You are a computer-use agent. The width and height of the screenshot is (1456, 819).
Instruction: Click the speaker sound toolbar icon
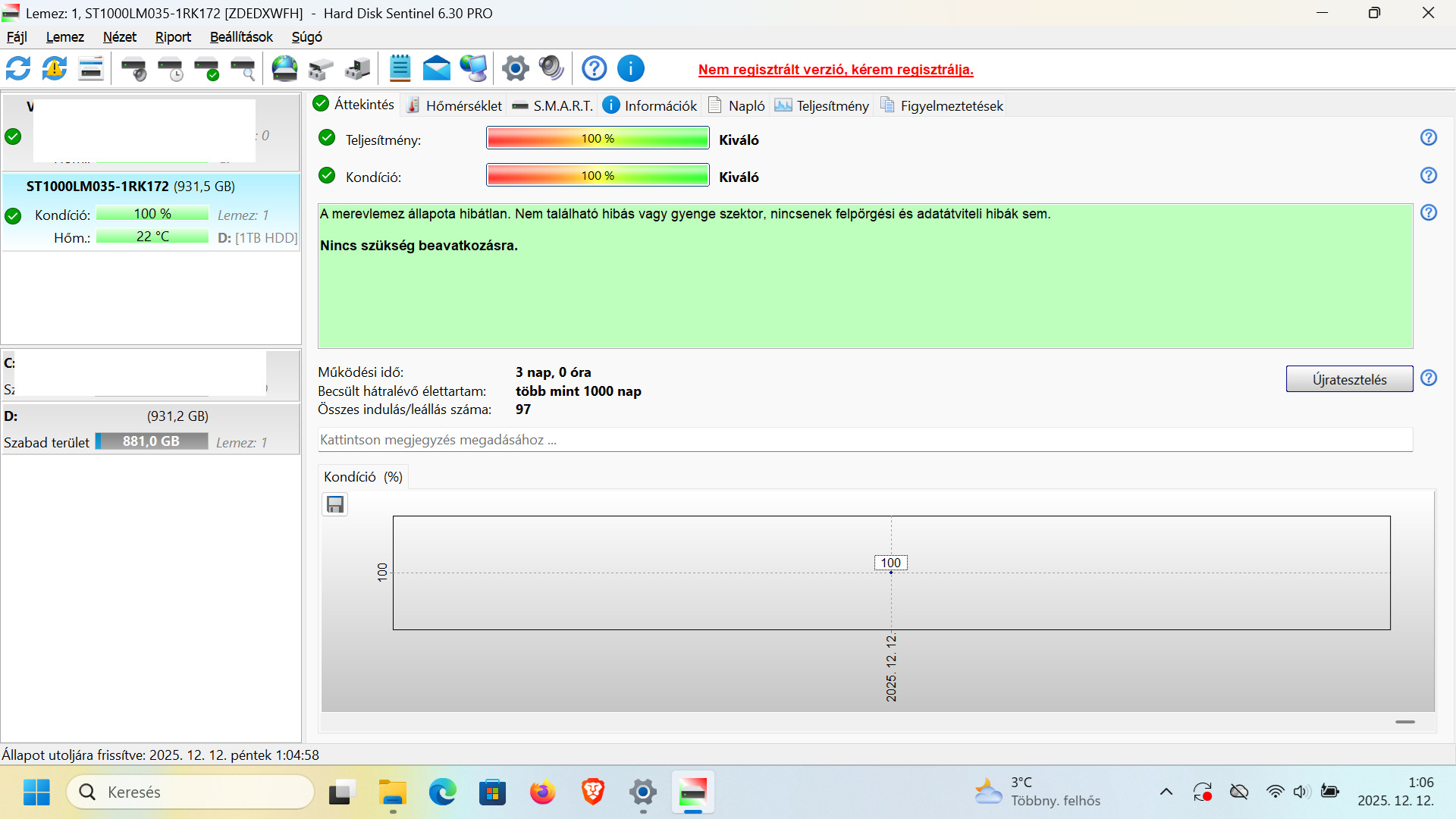coord(551,69)
